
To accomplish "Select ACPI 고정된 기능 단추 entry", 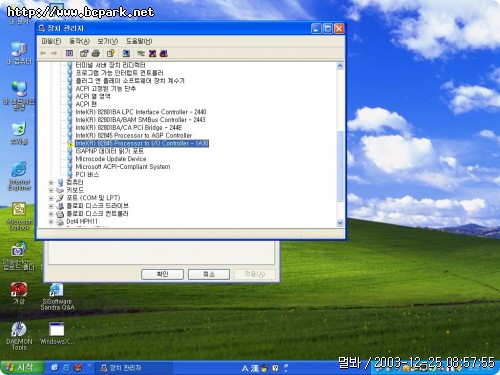I will [x=106, y=89].
